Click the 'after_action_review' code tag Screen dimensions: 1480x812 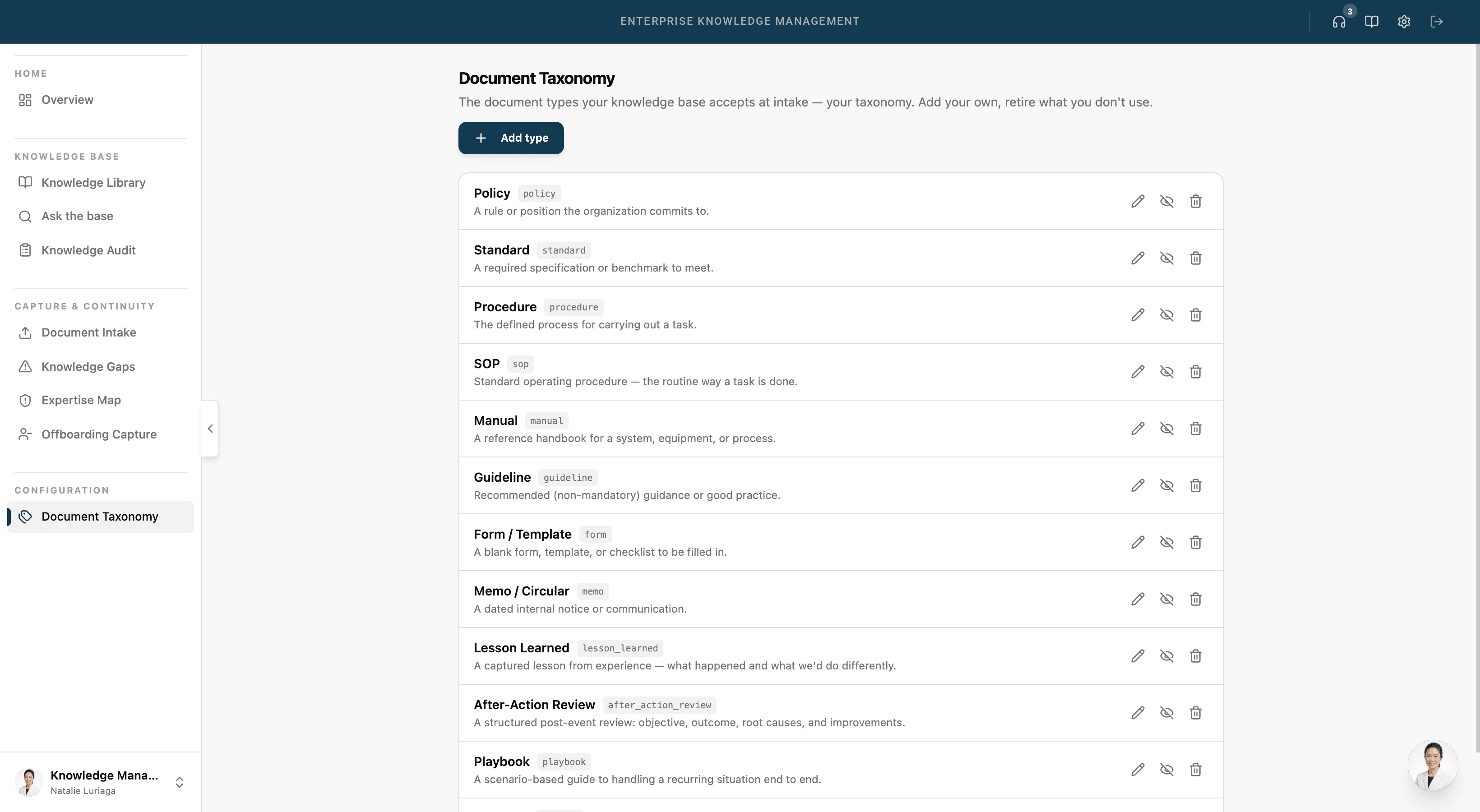tap(659, 705)
